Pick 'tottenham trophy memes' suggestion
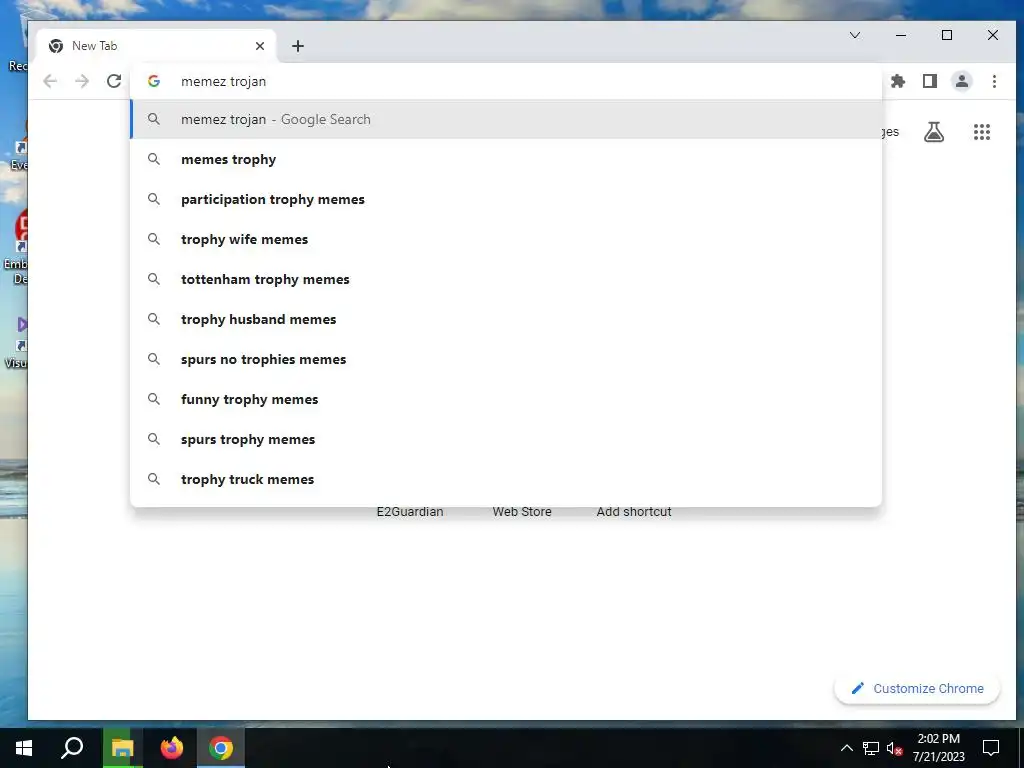This screenshot has height=768, width=1024. point(506,280)
